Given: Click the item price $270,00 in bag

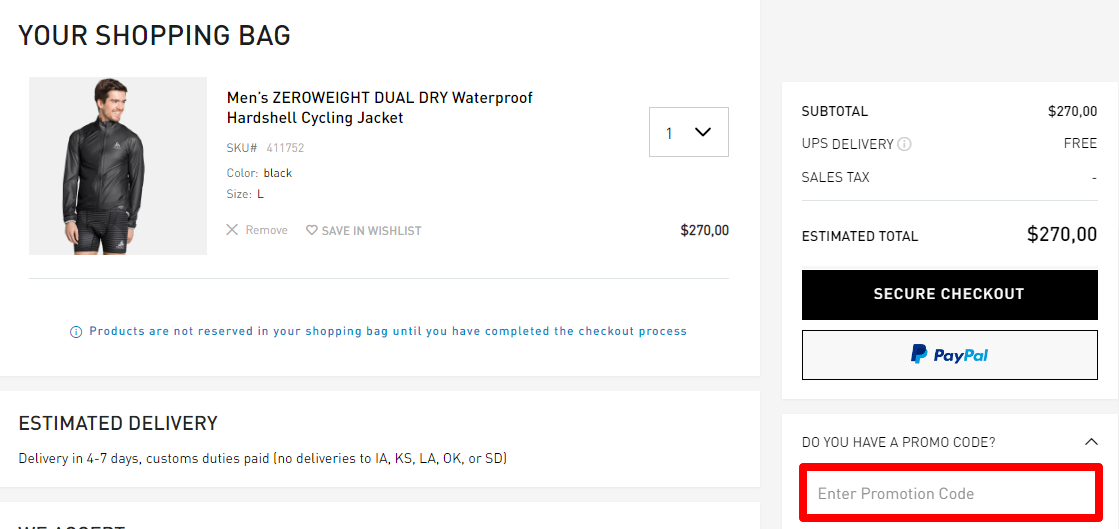Looking at the screenshot, I should click(704, 231).
